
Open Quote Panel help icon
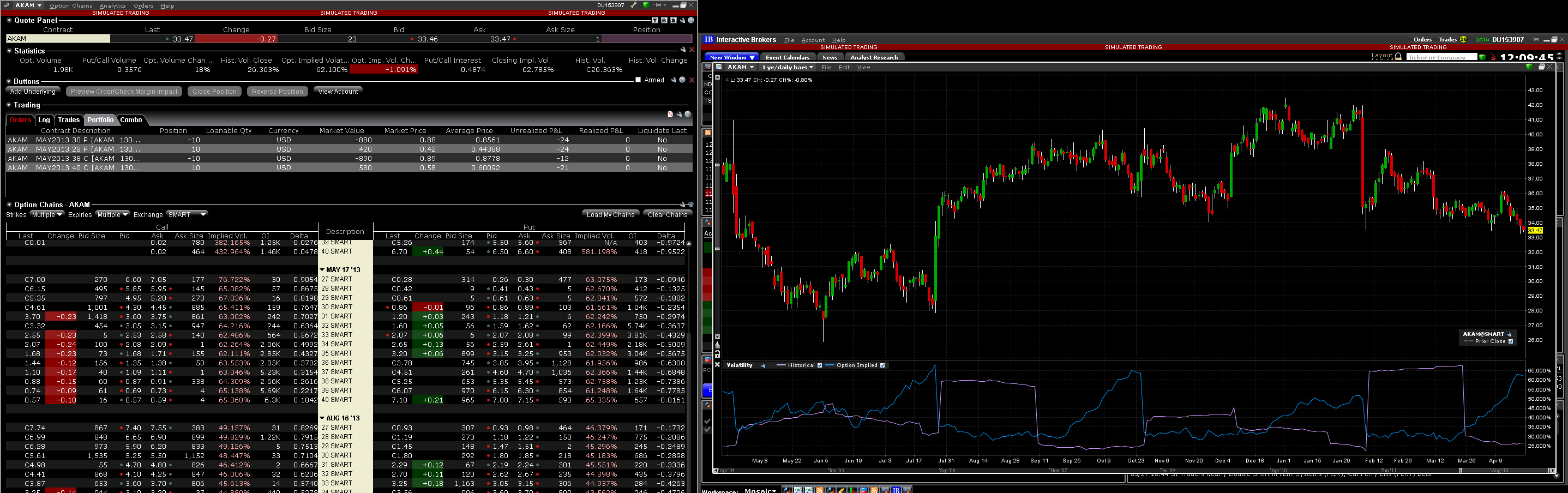point(691,20)
